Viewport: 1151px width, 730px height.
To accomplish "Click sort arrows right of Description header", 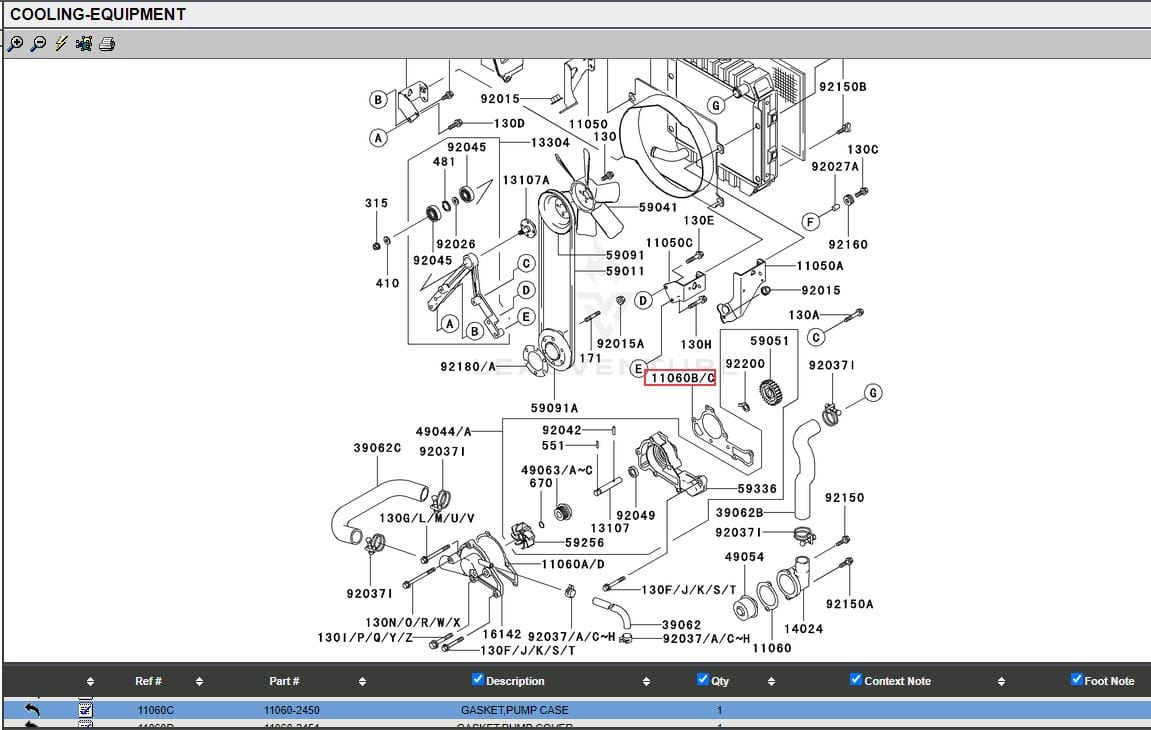I will (x=646, y=682).
